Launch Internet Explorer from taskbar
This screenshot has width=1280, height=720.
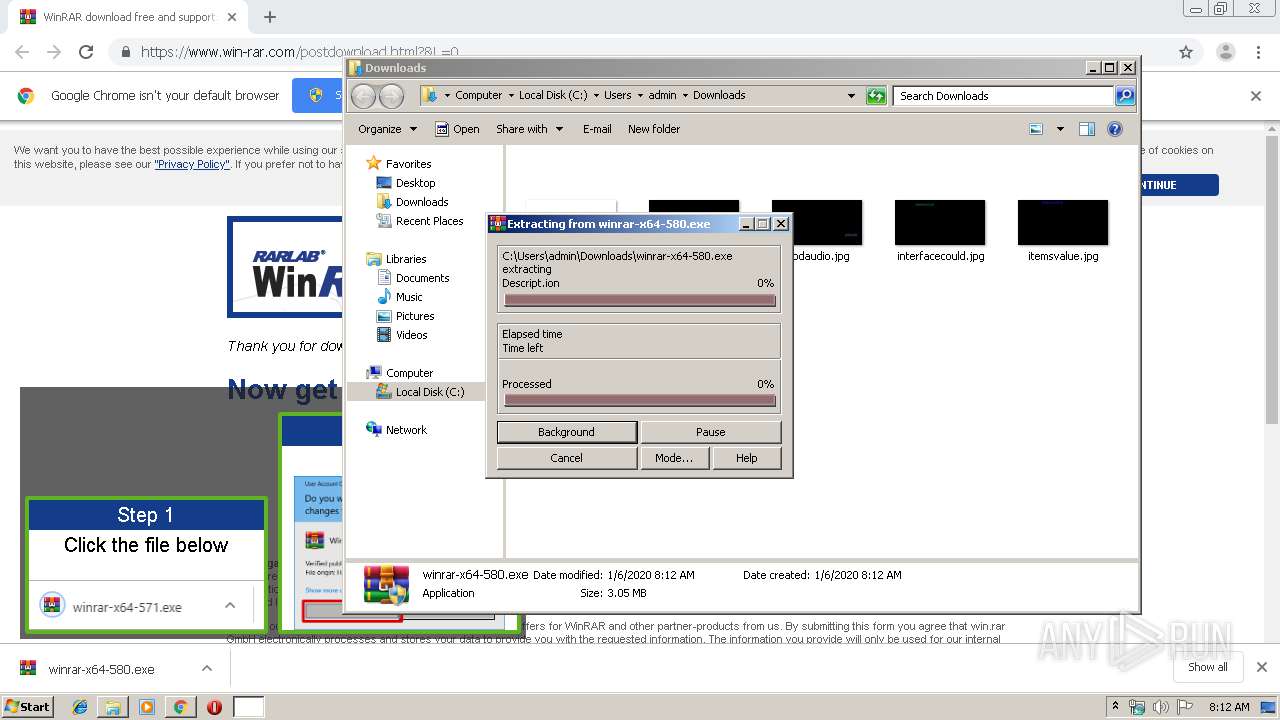(80, 707)
